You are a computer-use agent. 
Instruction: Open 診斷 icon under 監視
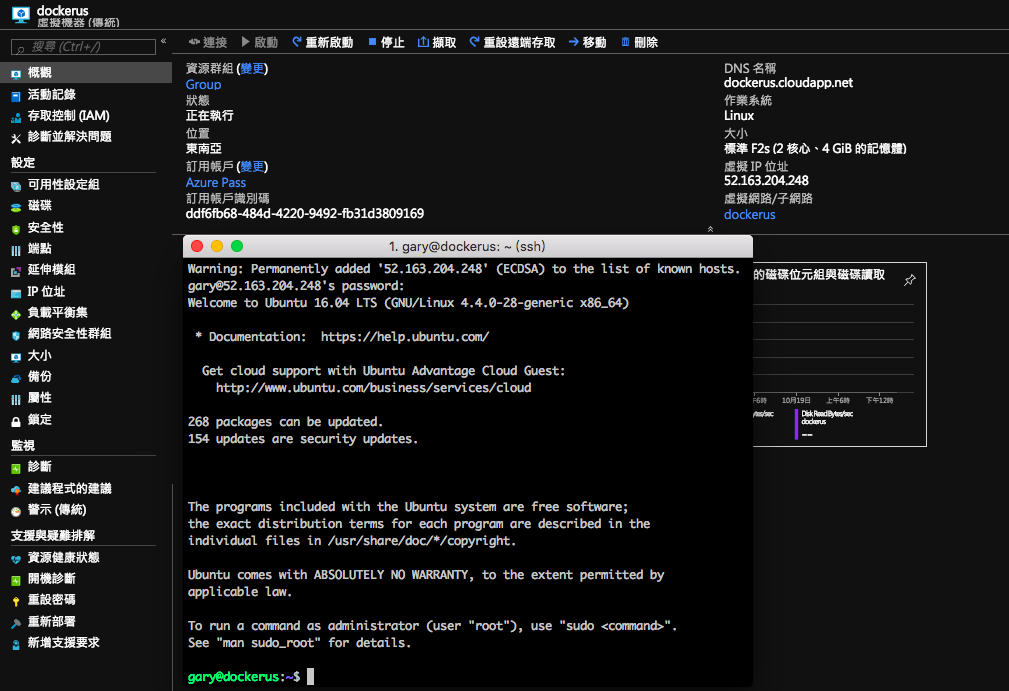(16, 468)
